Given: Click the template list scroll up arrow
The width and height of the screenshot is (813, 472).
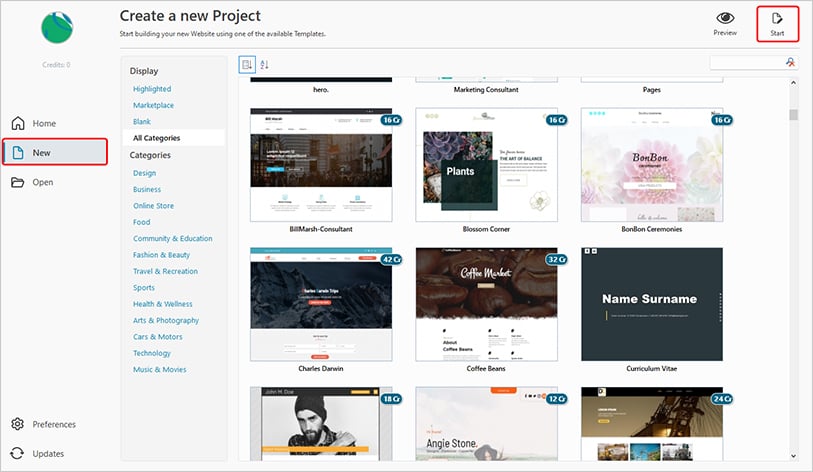Looking at the screenshot, I should pyautogui.click(x=793, y=83).
